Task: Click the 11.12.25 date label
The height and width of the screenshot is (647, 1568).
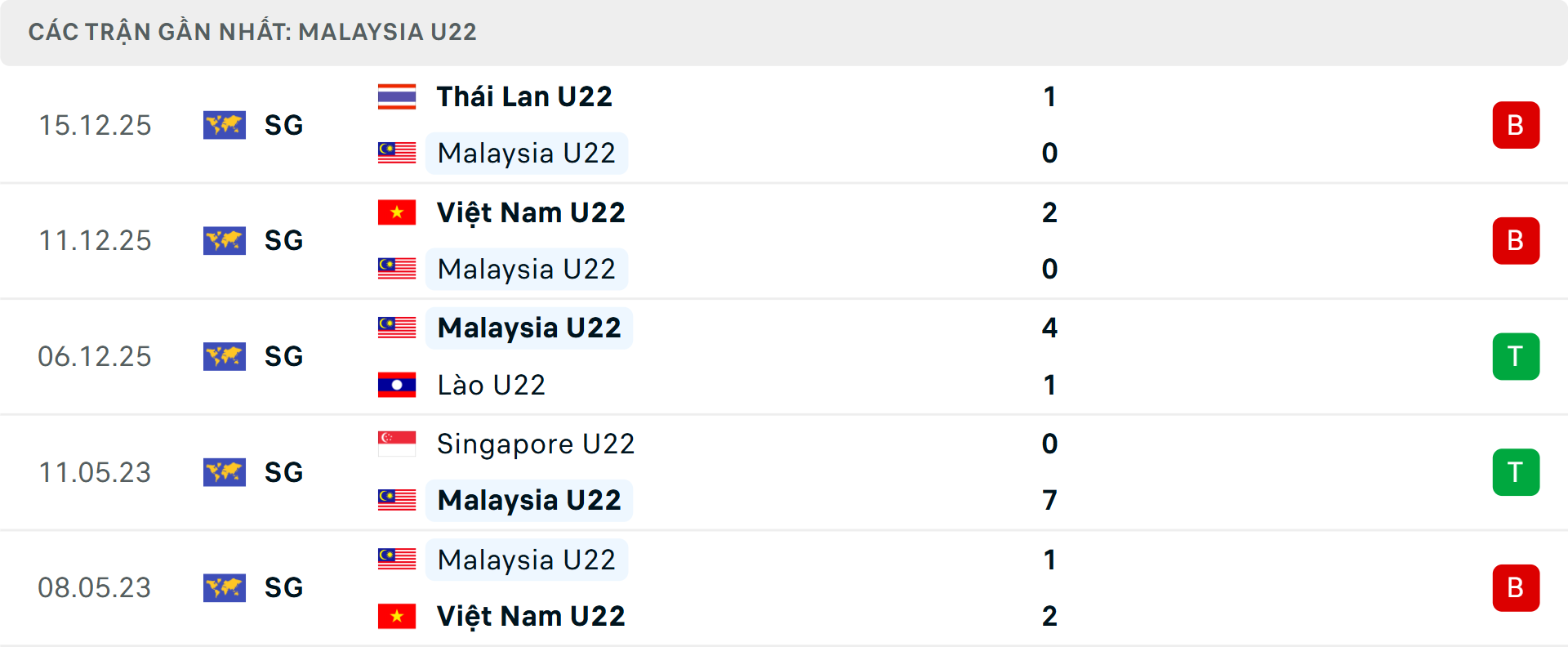Action: click(x=95, y=240)
